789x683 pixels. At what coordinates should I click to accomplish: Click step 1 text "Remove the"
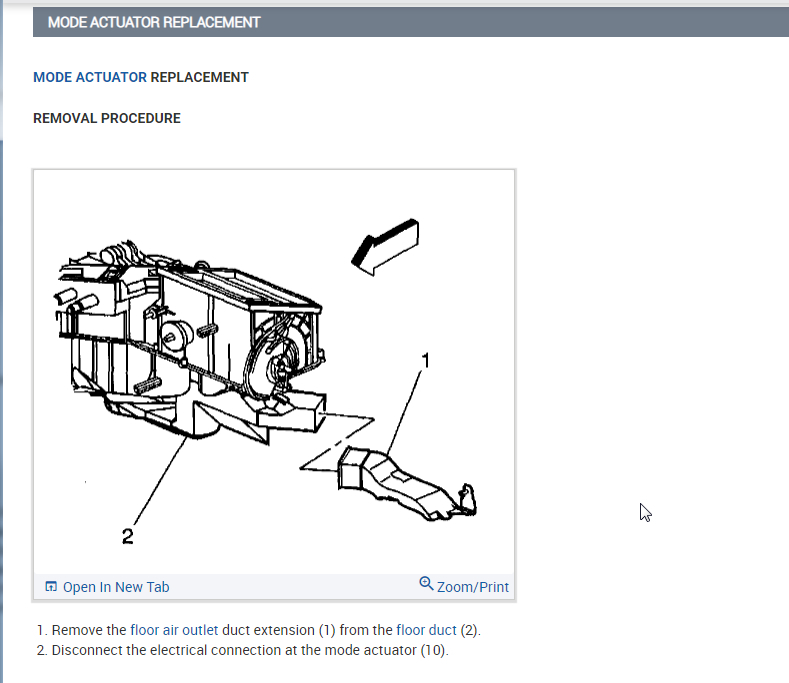point(89,630)
